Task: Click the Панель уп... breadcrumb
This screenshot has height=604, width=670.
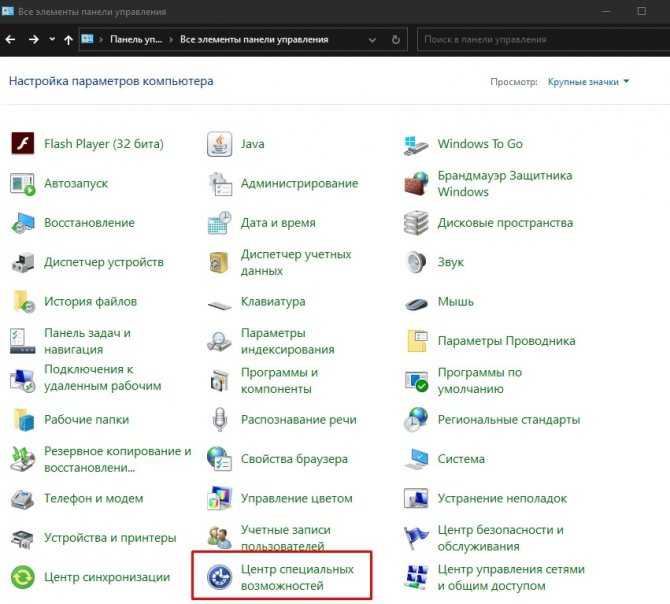Action: coord(136,39)
